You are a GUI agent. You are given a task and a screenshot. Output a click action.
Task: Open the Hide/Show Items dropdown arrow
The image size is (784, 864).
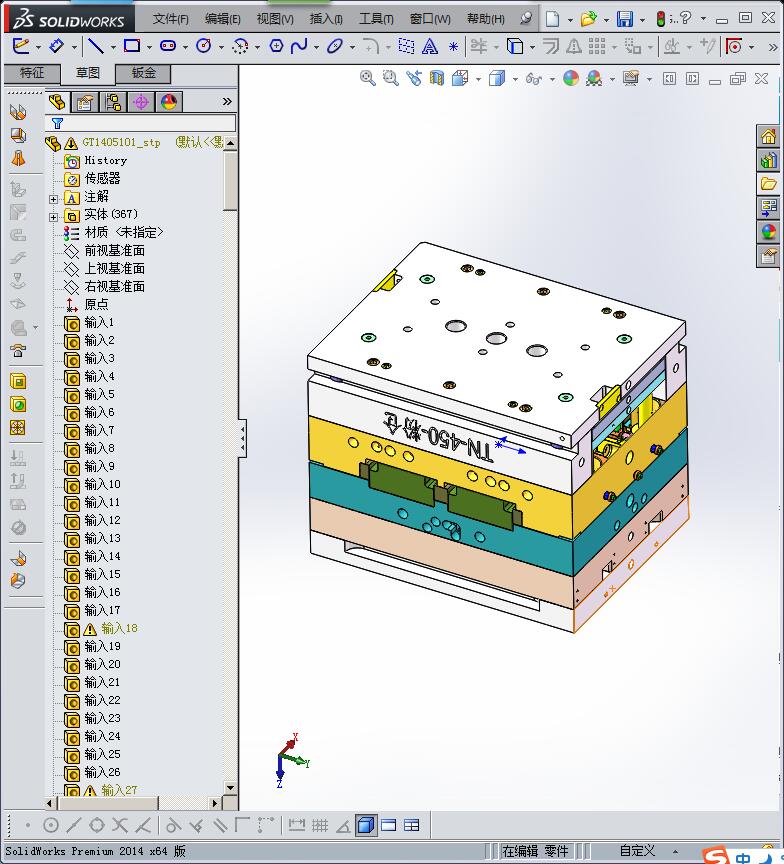552,79
